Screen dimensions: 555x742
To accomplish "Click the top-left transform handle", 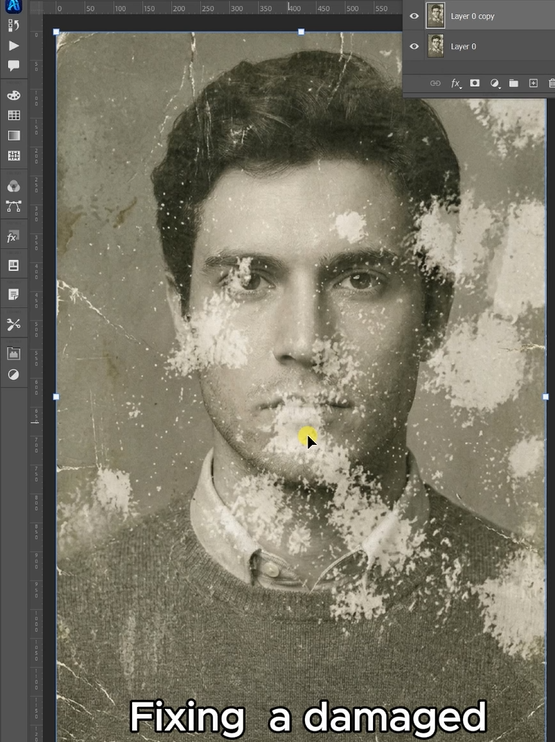I will pyautogui.click(x=56, y=32).
